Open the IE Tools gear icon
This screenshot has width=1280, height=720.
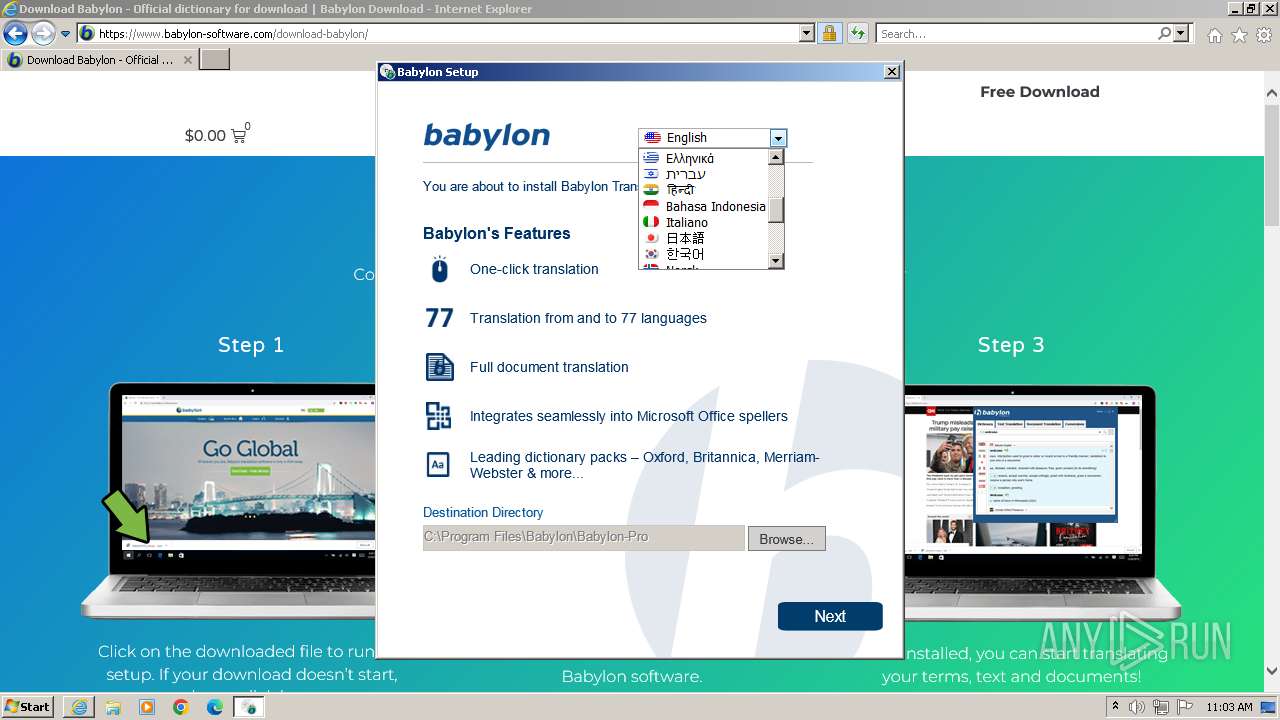coord(1264,35)
